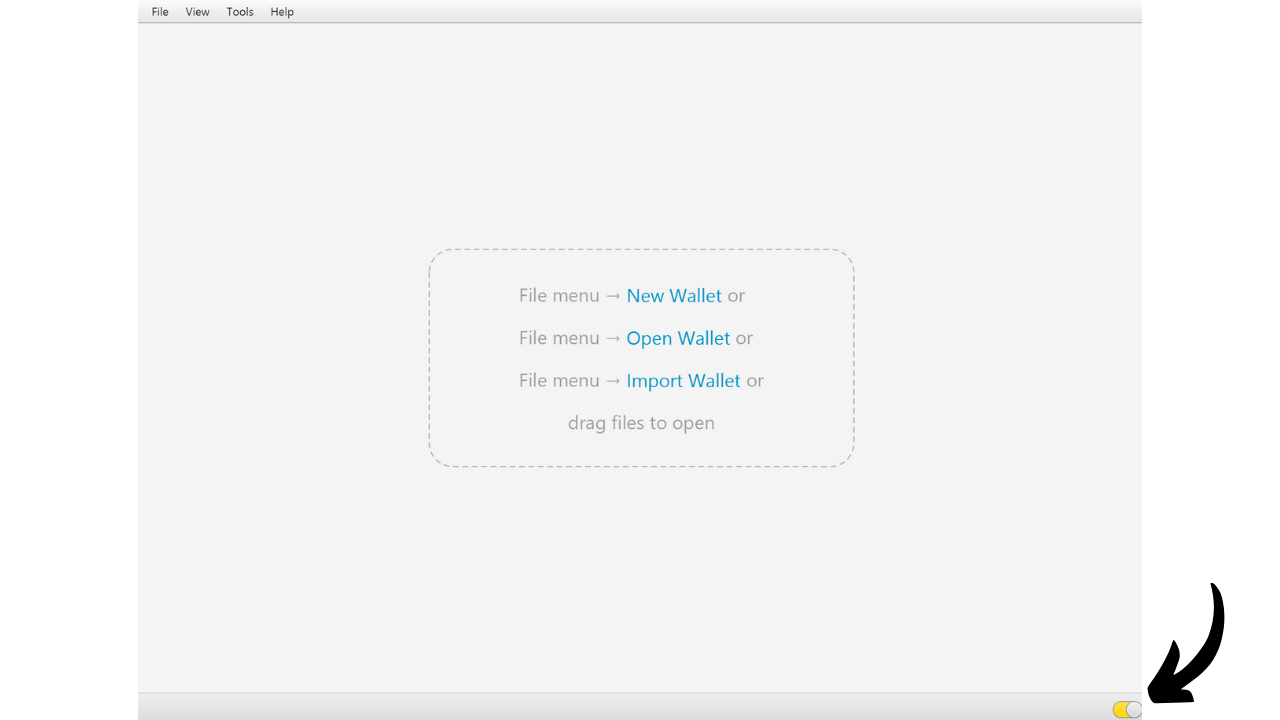Open the View menu

click(x=197, y=12)
